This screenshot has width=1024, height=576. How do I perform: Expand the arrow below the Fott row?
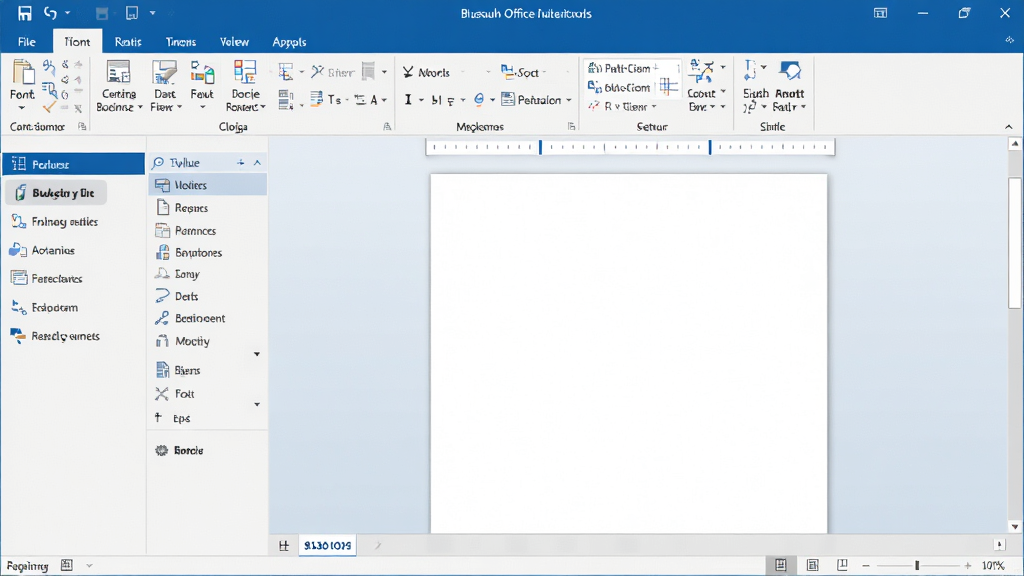[x=257, y=405]
